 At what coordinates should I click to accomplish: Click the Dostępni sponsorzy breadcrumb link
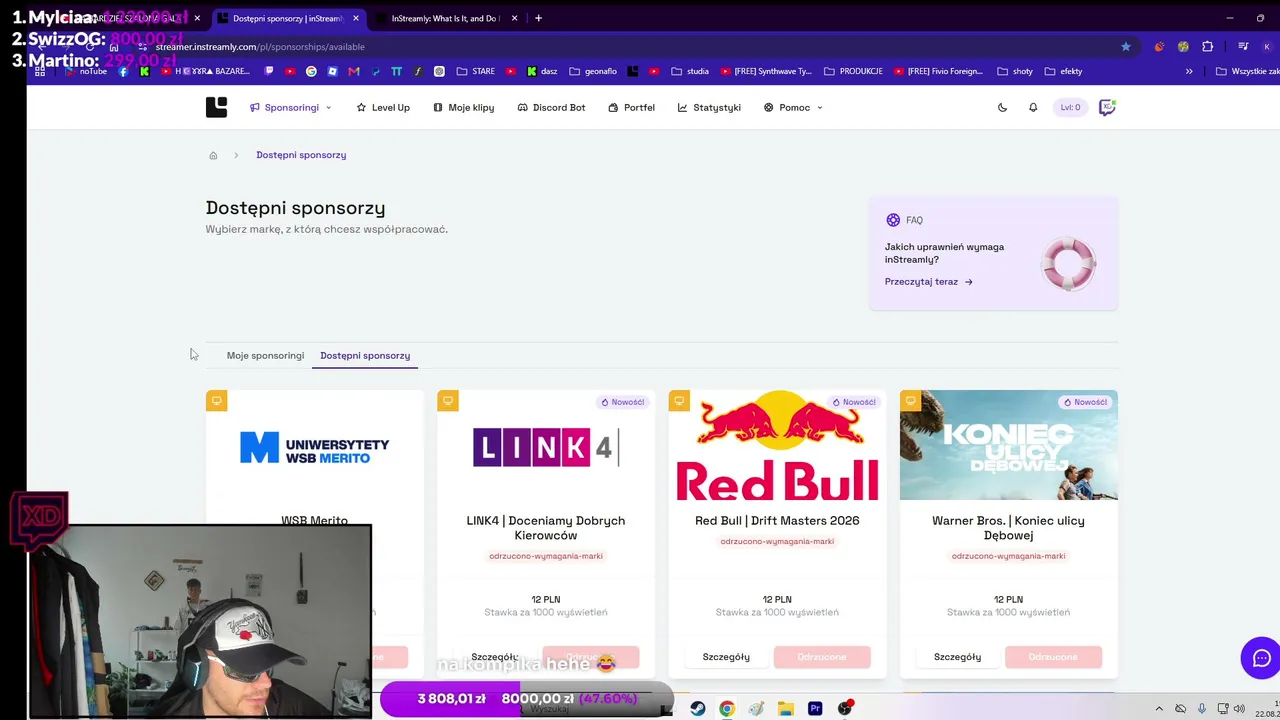pyautogui.click(x=301, y=155)
